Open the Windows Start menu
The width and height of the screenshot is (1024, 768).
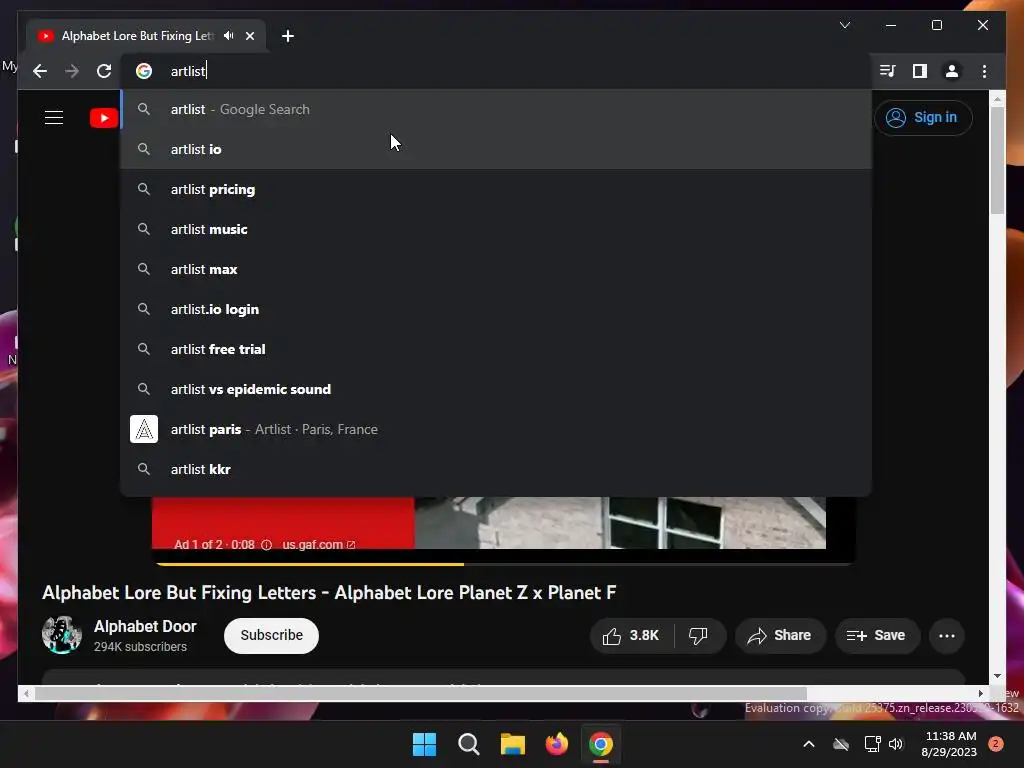[424, 744]
